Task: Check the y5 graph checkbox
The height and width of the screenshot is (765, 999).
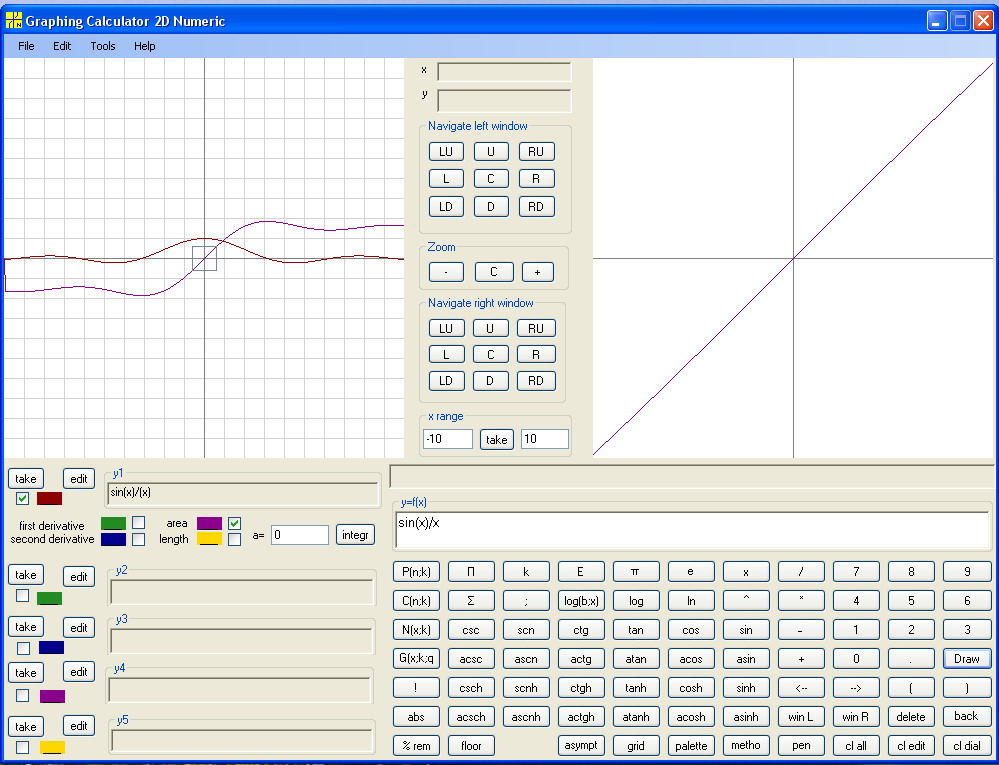Action: 22,747
